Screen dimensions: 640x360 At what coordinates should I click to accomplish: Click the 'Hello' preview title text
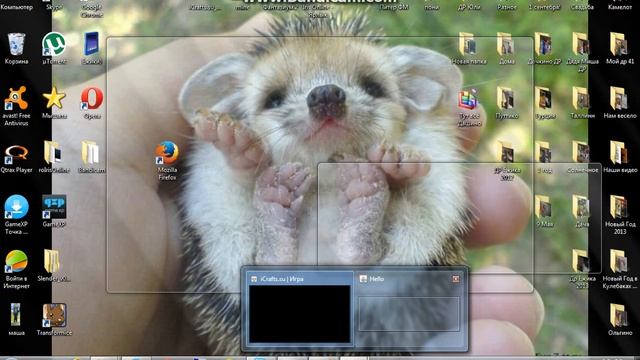click(x=377, y=279)
